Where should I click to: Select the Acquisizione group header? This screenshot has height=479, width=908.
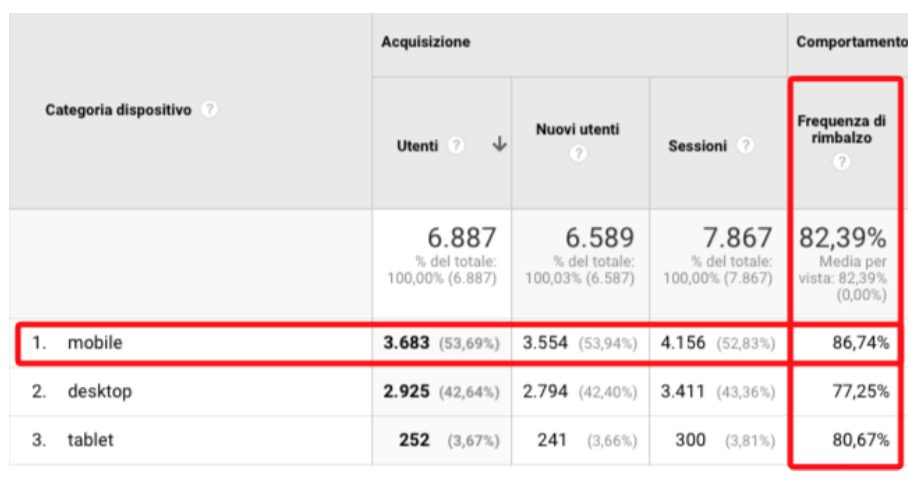click(x=426, y=42)
